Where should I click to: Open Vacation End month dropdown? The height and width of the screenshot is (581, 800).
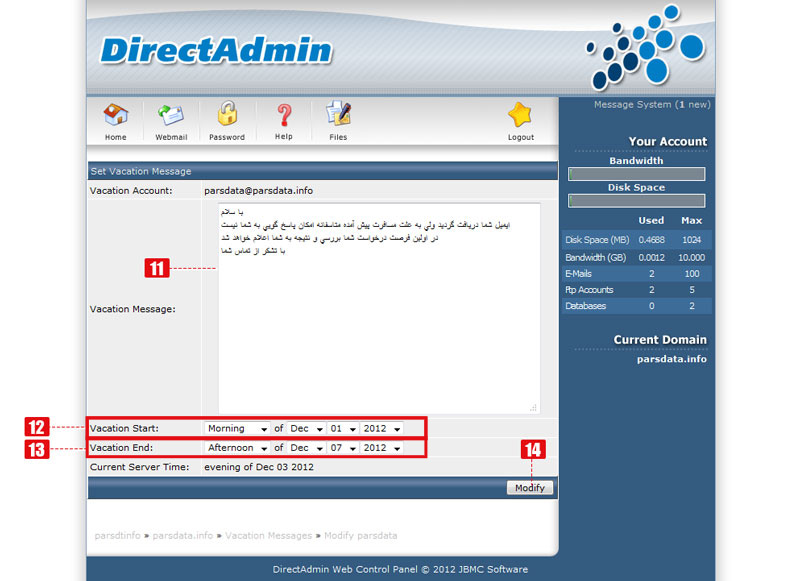click(x=306, y=448)
